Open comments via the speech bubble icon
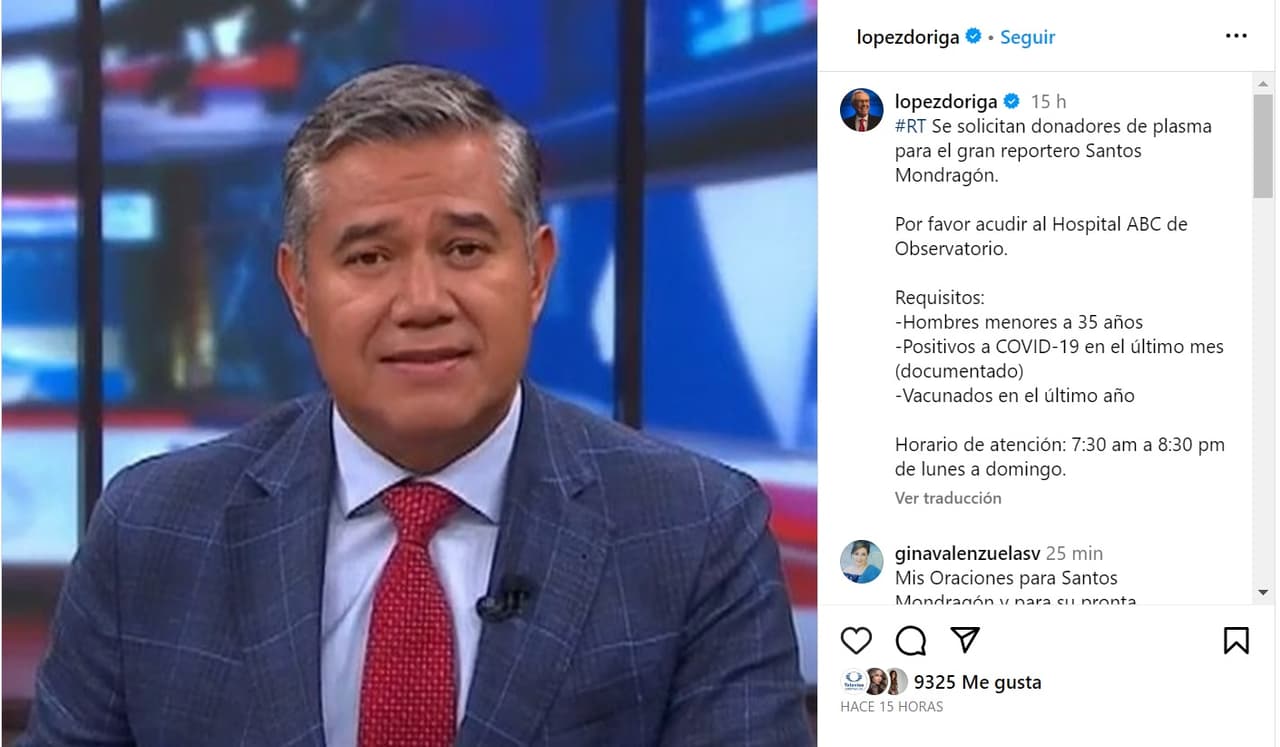Screen dimensions: 1280x747 [910, 640]
